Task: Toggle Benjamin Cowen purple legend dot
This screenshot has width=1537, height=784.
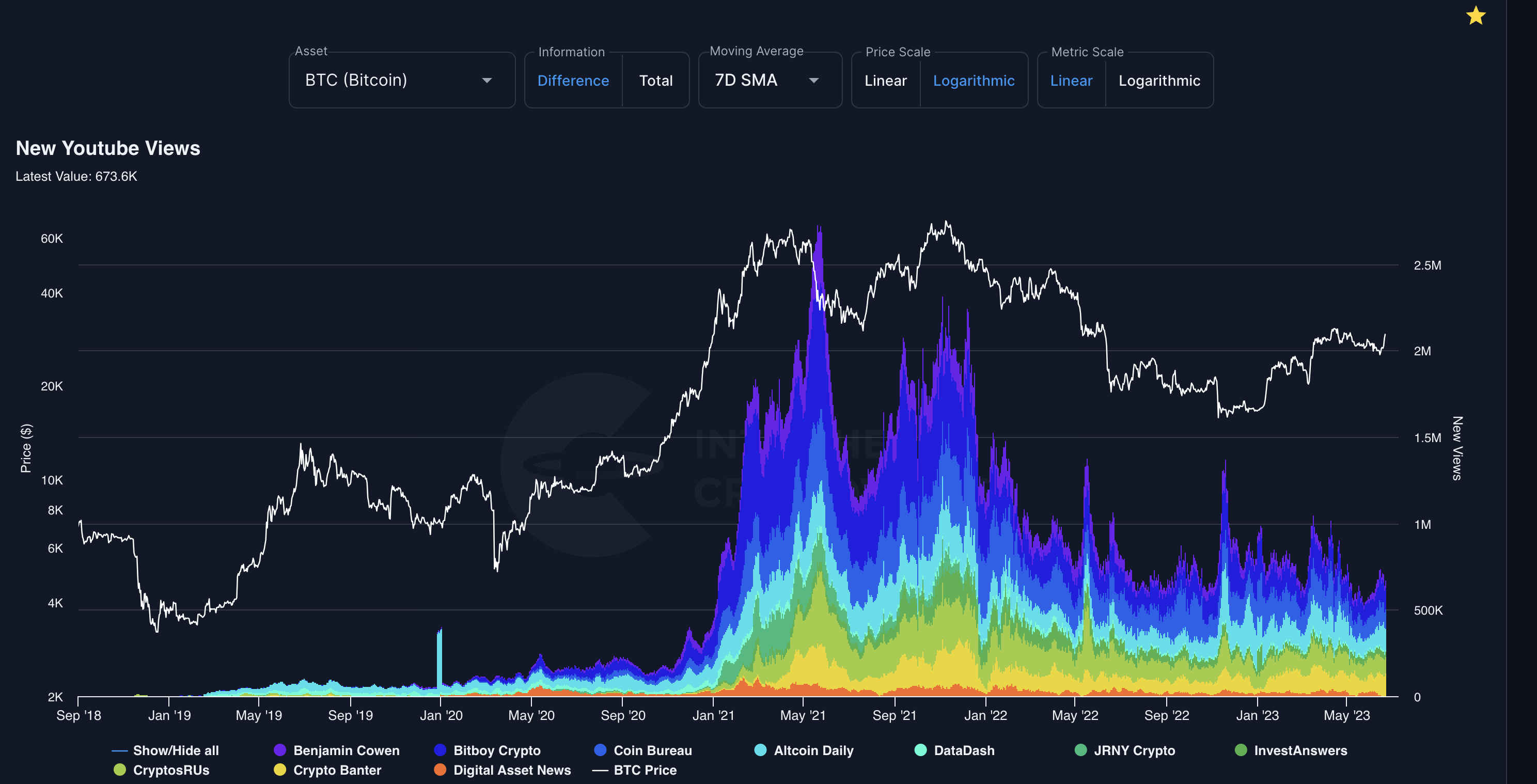Action: [x=279, y=750]
